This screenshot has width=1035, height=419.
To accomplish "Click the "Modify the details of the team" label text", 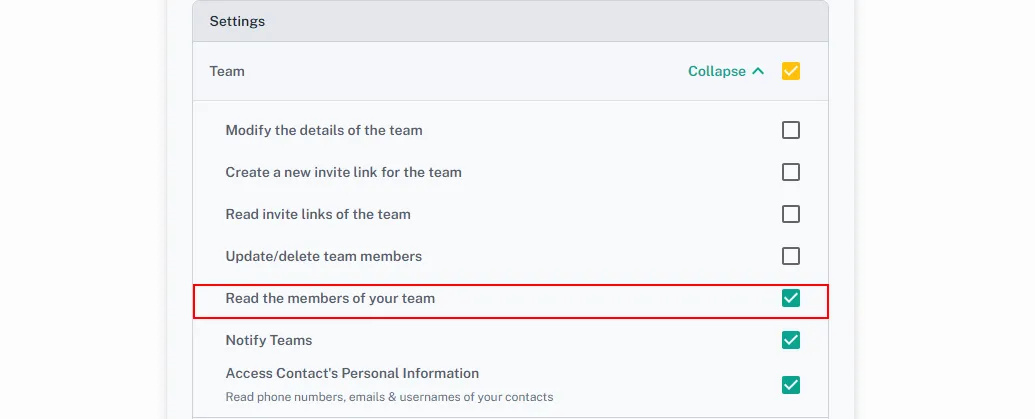I will [324, 130].
